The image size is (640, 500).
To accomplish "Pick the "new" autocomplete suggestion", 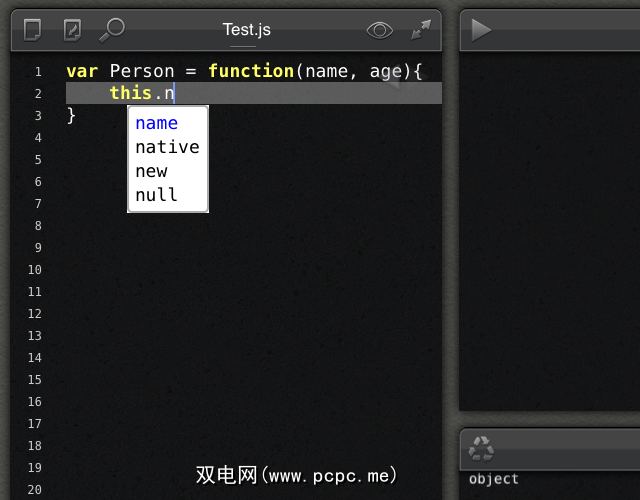I will coord(151,171).
